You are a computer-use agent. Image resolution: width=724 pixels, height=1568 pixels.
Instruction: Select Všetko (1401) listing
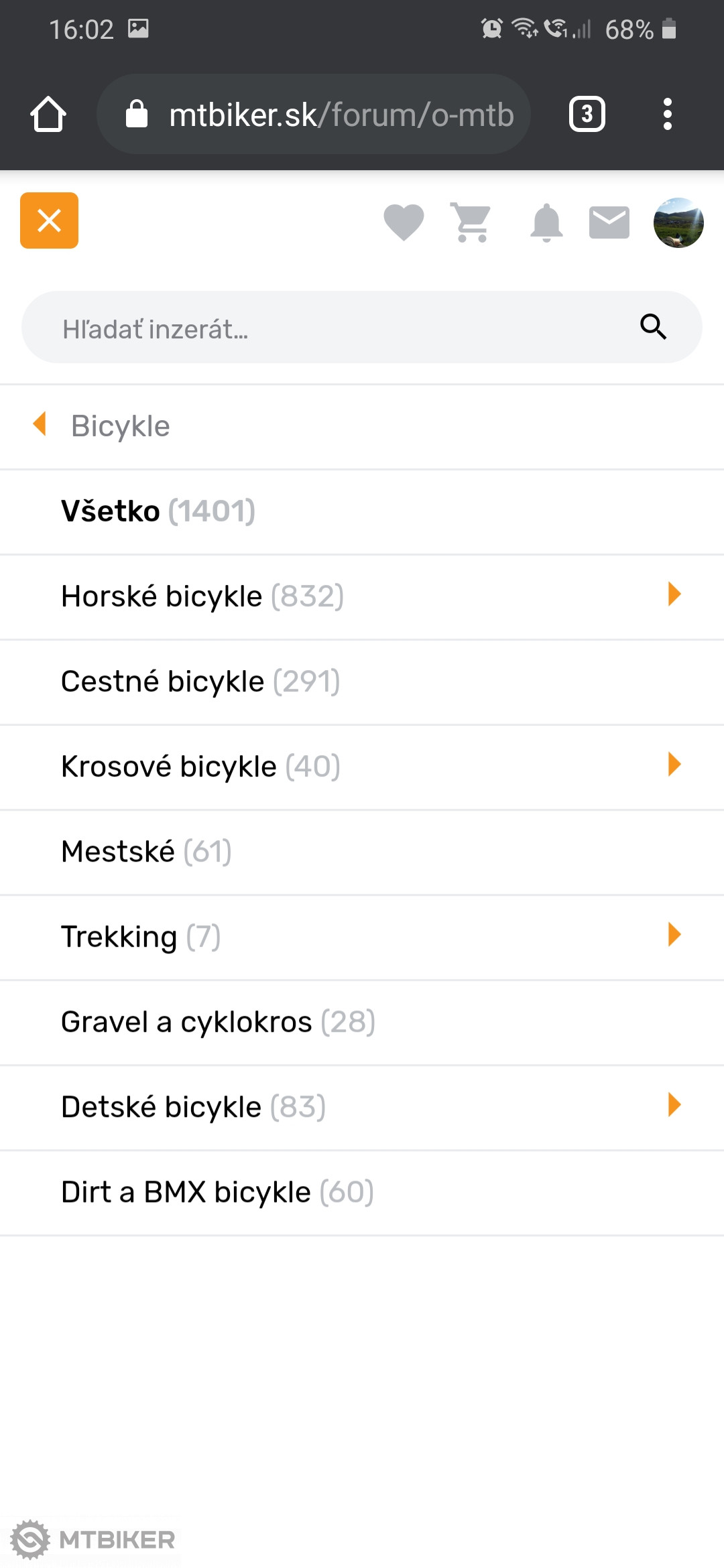point(158,511)
